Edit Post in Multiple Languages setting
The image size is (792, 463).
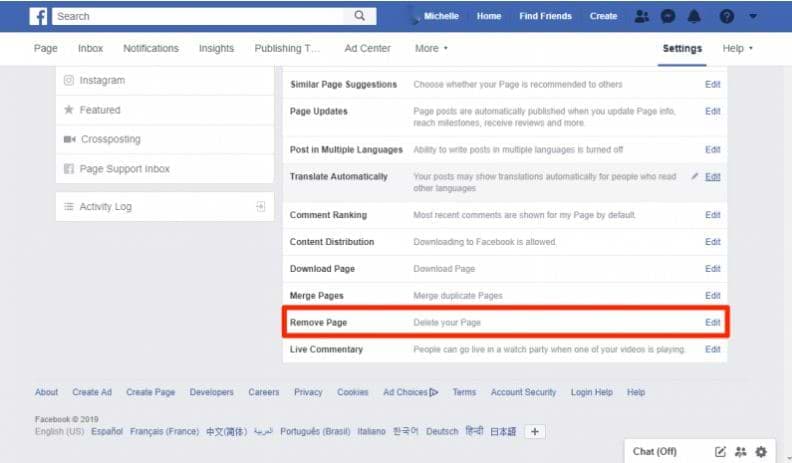coord(712,149)
